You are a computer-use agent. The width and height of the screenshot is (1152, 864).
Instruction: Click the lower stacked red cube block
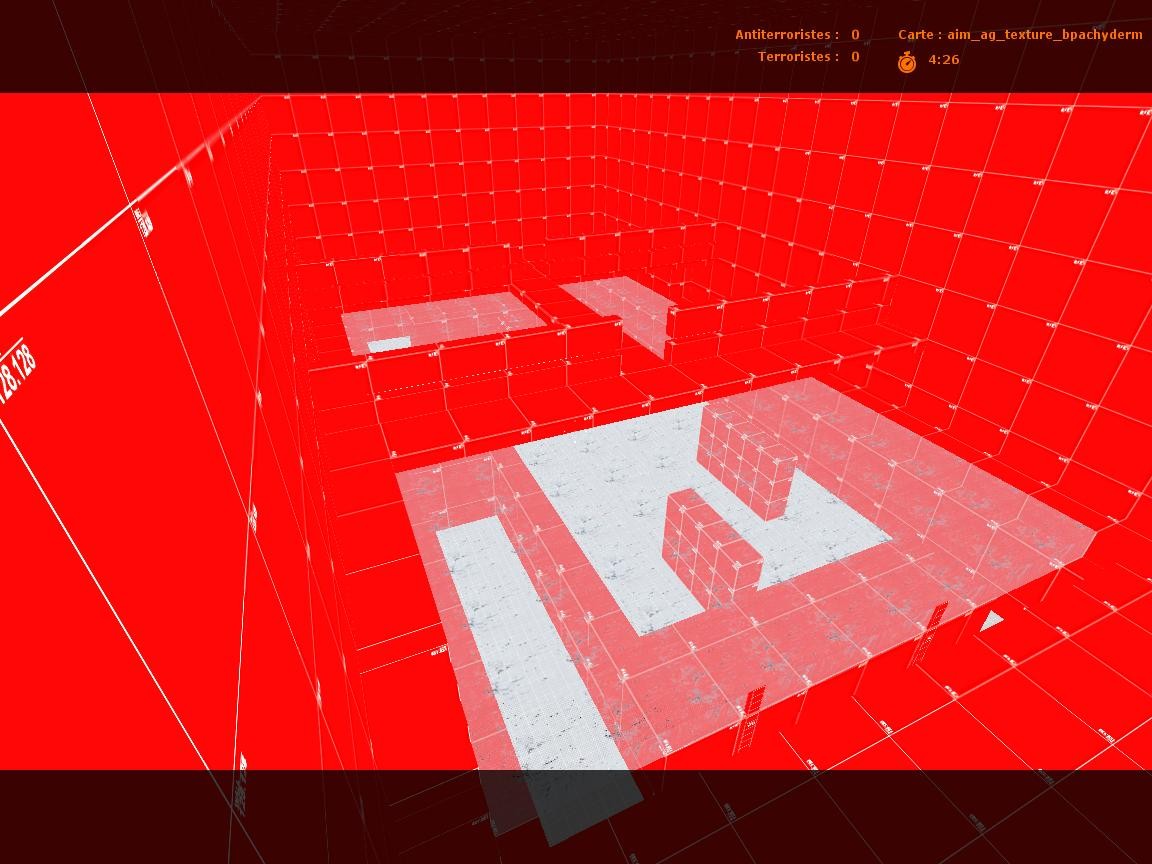coord(709,547)
